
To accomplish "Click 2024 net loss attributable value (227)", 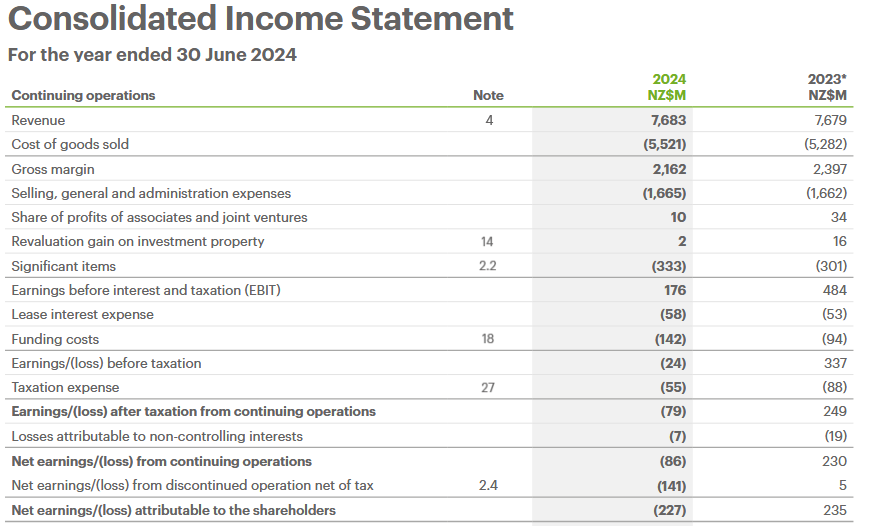I will (x=666, y=510).
